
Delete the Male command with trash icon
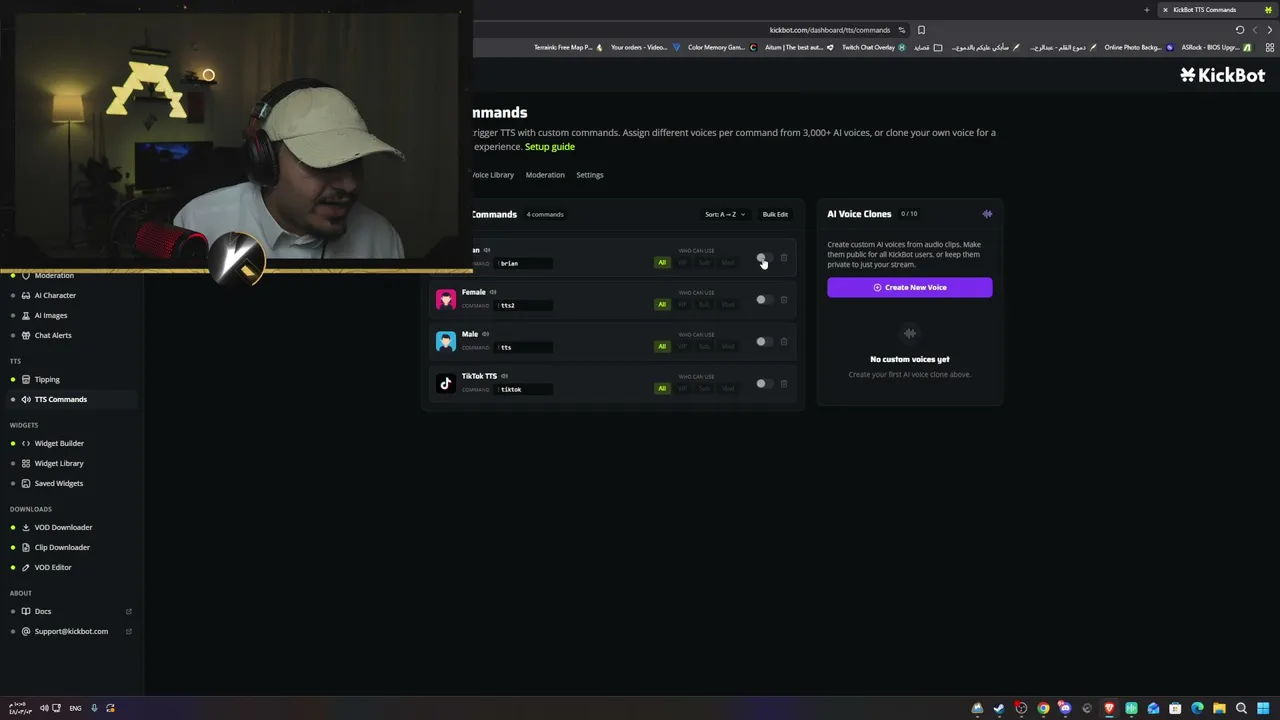[x=784, y=342]
